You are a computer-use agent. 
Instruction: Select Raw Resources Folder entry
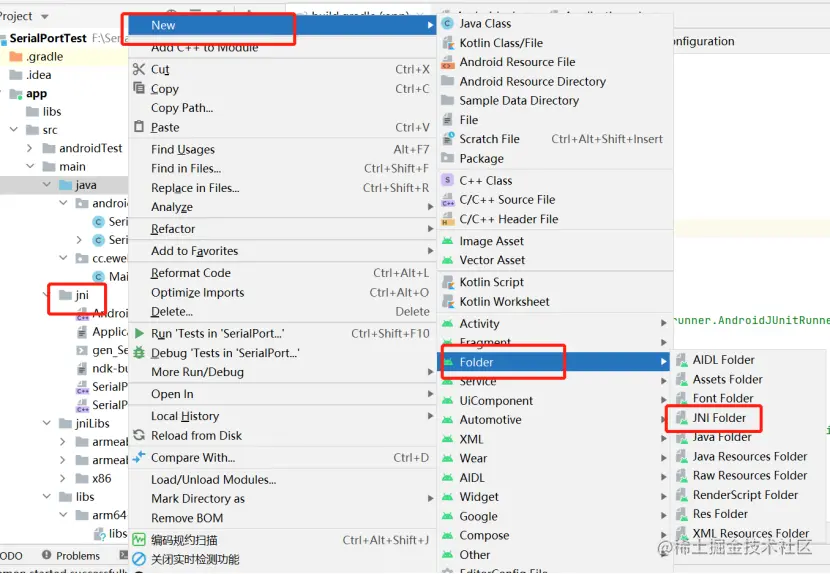[x=747, y=475]
